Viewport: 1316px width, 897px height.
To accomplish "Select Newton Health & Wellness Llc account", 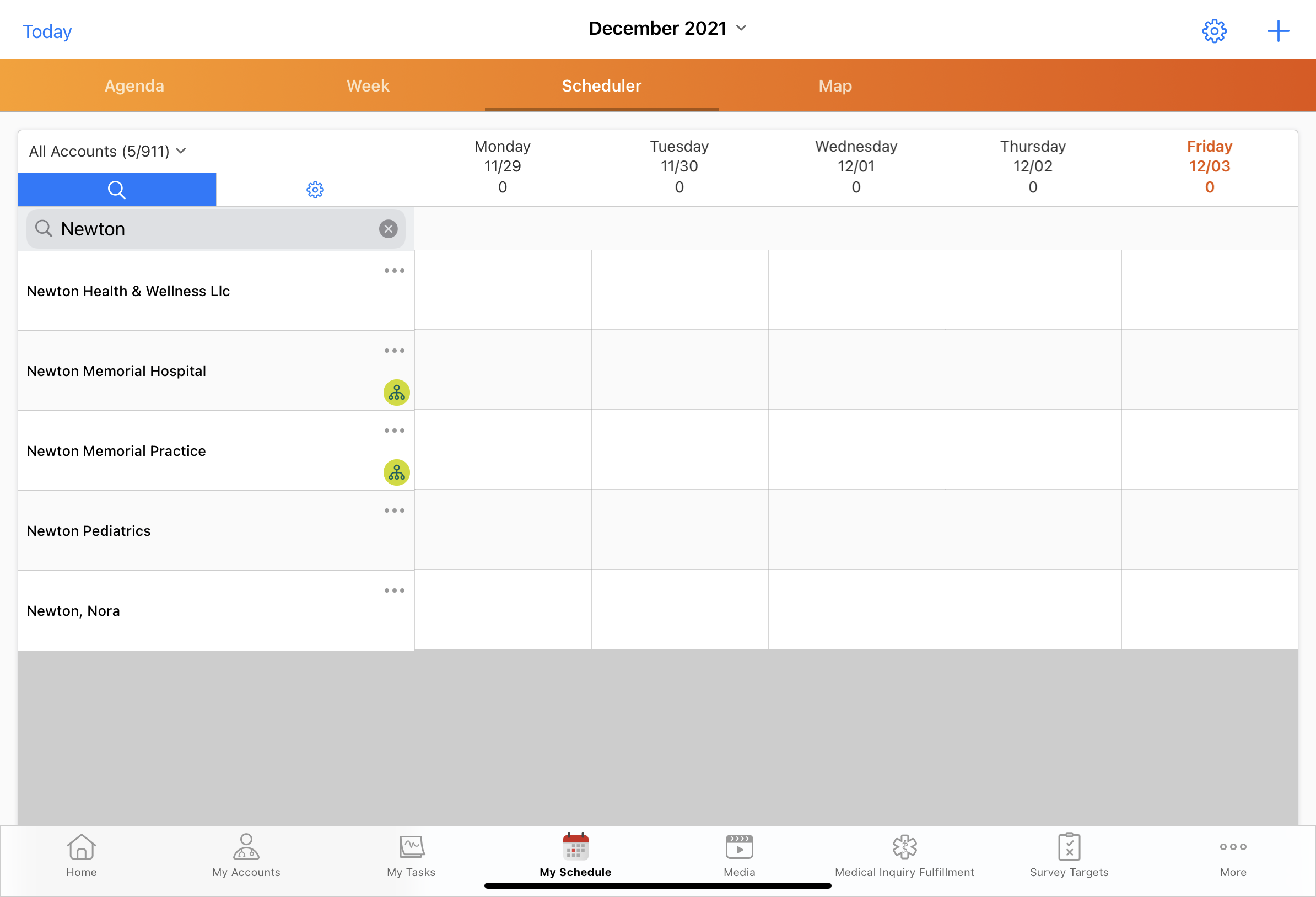I will click(x=128, y=291).
